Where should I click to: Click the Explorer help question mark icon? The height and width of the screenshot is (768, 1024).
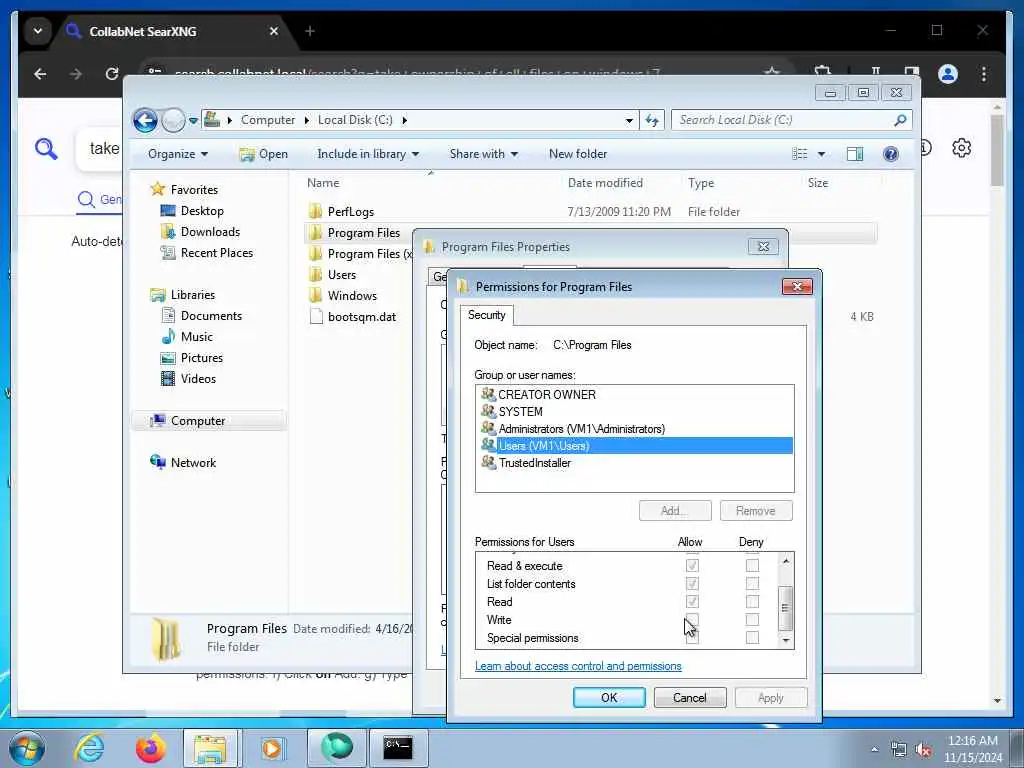pyautogui.click(x=890, y=154)
